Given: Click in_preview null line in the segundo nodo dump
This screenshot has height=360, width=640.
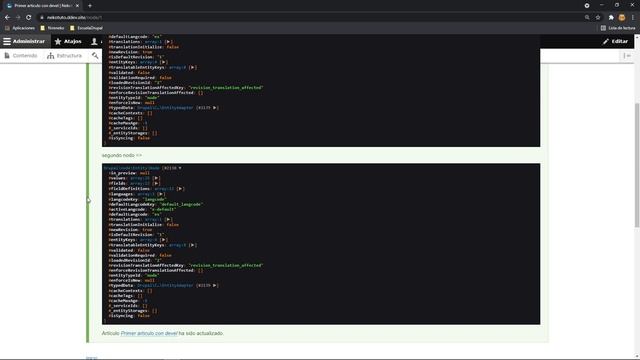Looking at the screenshot, I should (129, 173).
